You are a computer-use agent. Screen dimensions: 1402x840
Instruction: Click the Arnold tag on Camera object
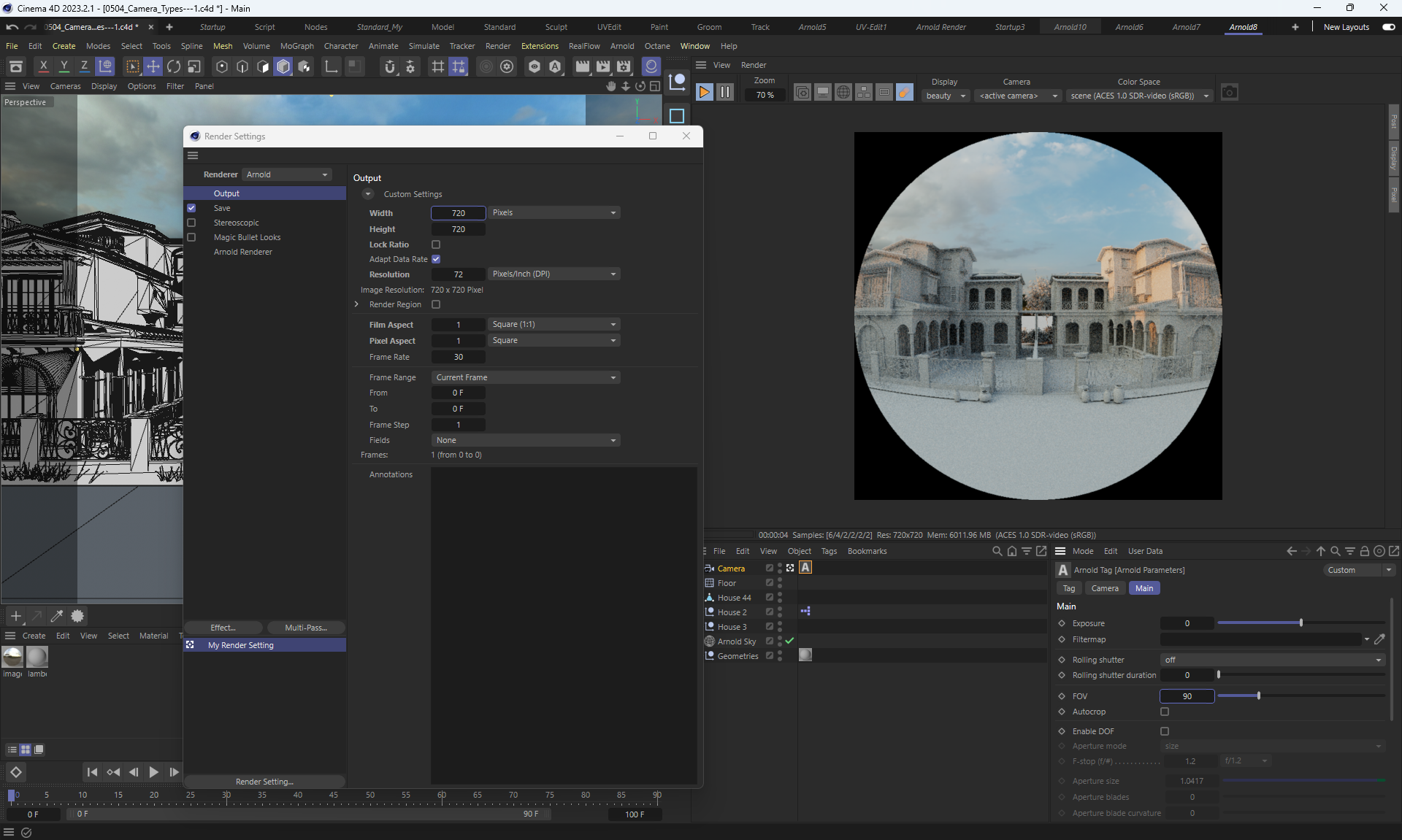tap(805, 568)
